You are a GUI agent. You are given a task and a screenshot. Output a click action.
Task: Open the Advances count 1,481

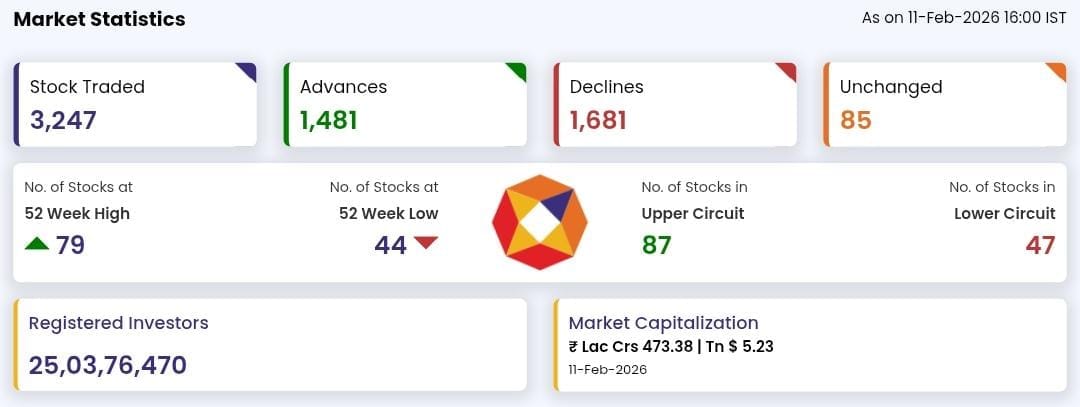click(x=328, y=121)
